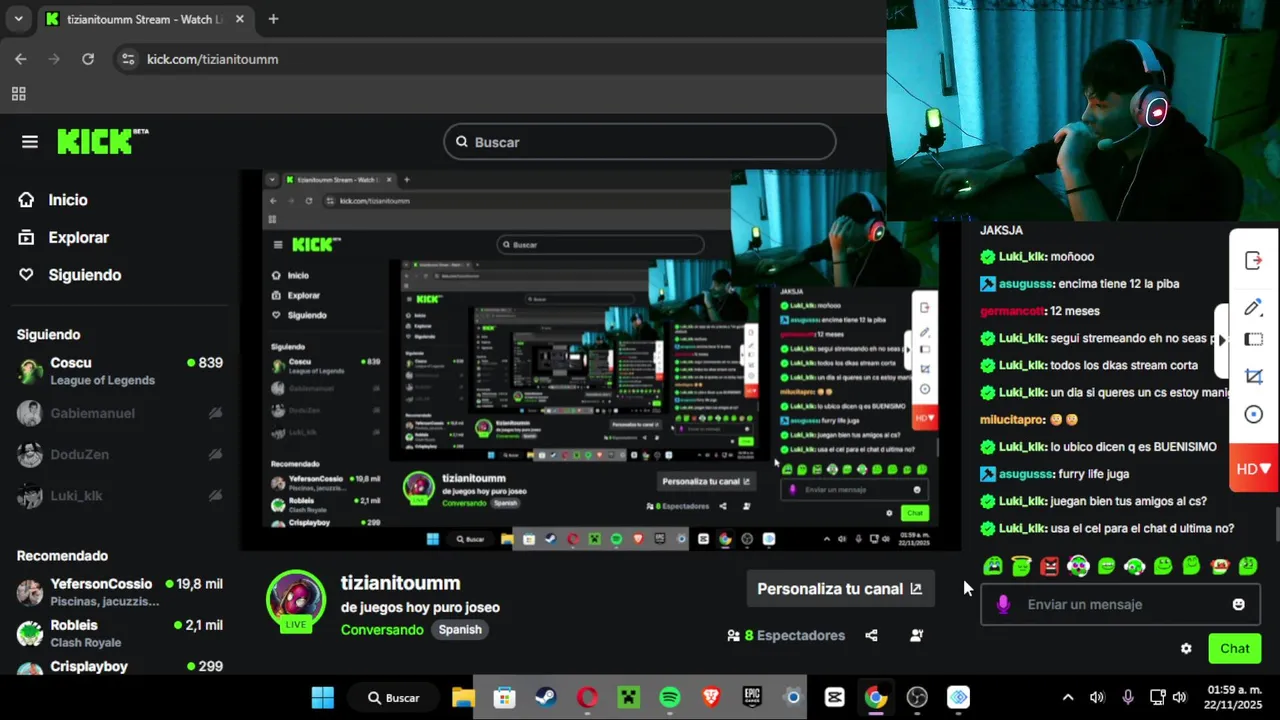Select the crop tool on recorder toolbar
The width and height of the screenshot is (1280, 720).
1253,377
